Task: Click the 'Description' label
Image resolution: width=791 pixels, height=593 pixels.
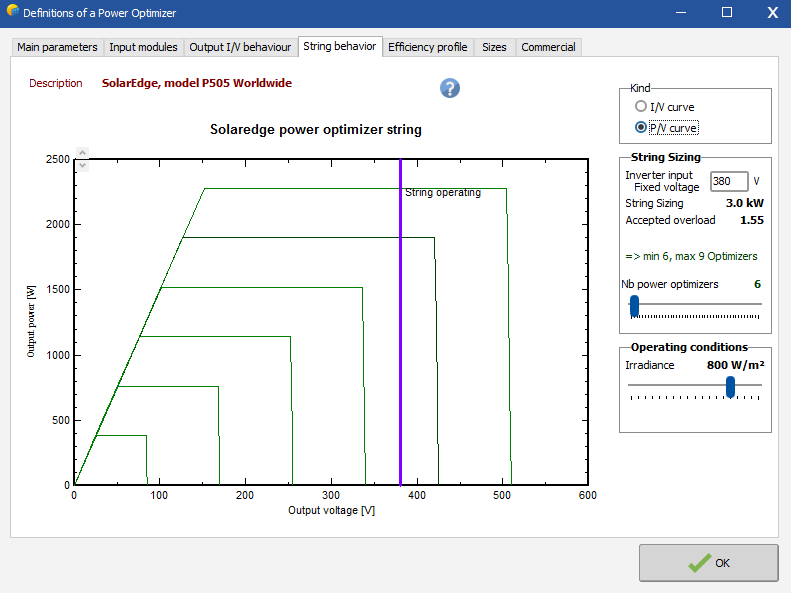Action: tap(55, 83)
